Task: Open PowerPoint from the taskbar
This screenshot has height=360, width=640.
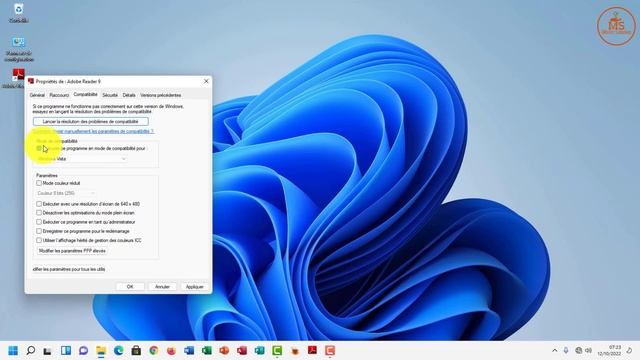Action: pyautogui.click(x=224, y=350)
